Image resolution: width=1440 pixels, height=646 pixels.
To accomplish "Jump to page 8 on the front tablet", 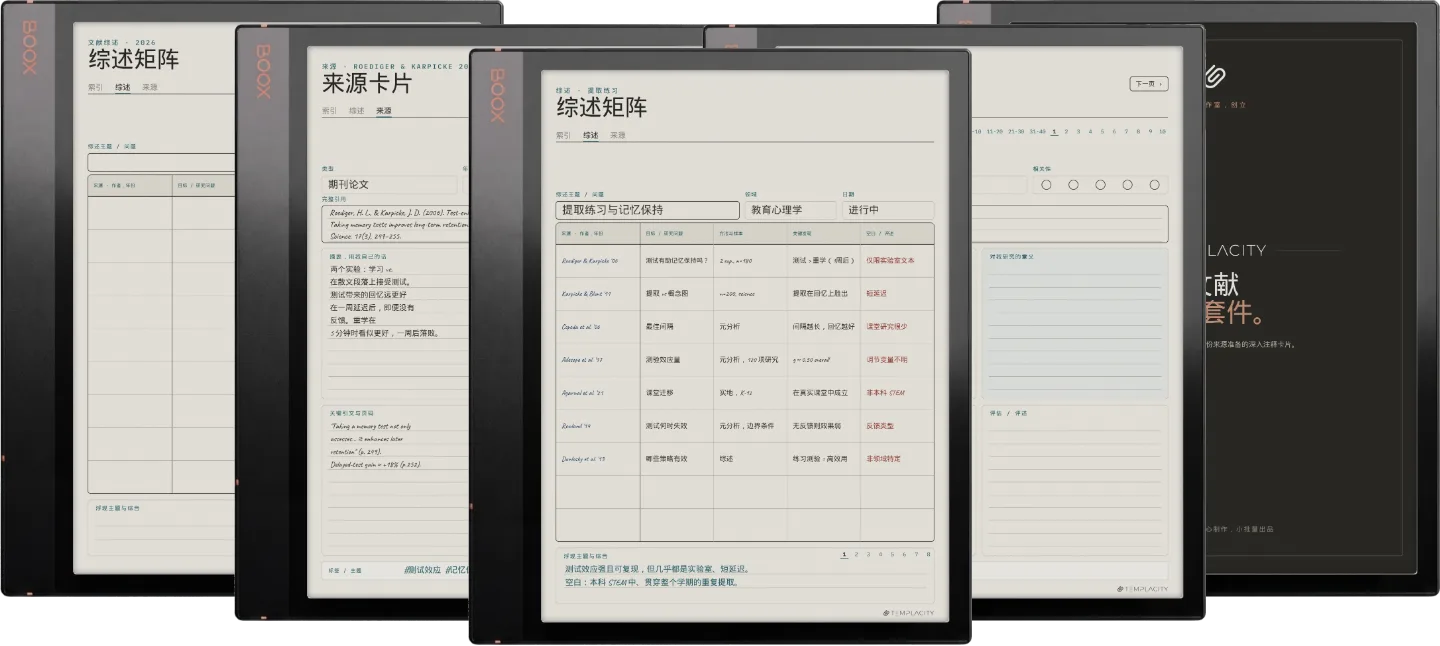I will click(928, 554).
